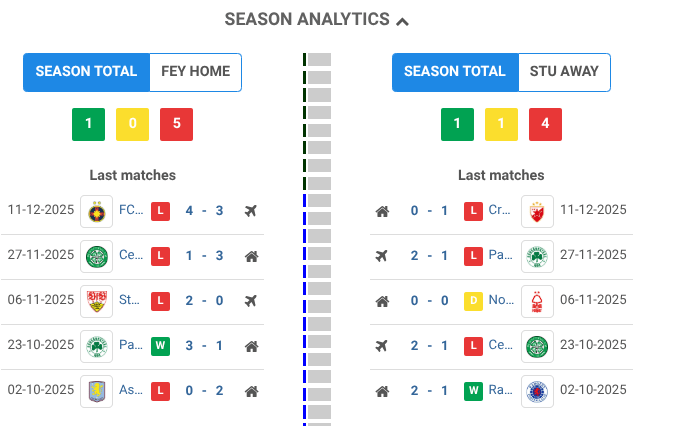
Task: Open the Pa... team link with W result
Action: click(x=131, y=346)
